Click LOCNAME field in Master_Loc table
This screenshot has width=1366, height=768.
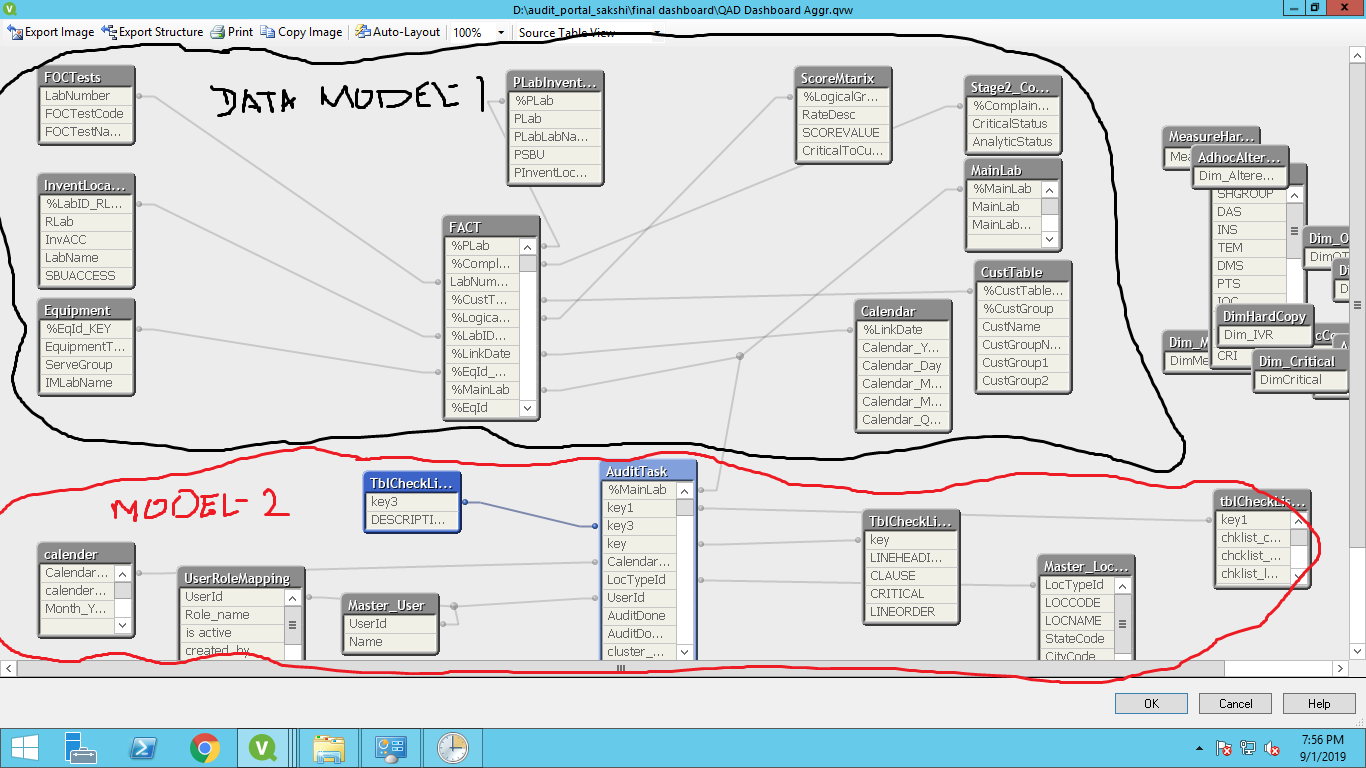[1078, 621]
